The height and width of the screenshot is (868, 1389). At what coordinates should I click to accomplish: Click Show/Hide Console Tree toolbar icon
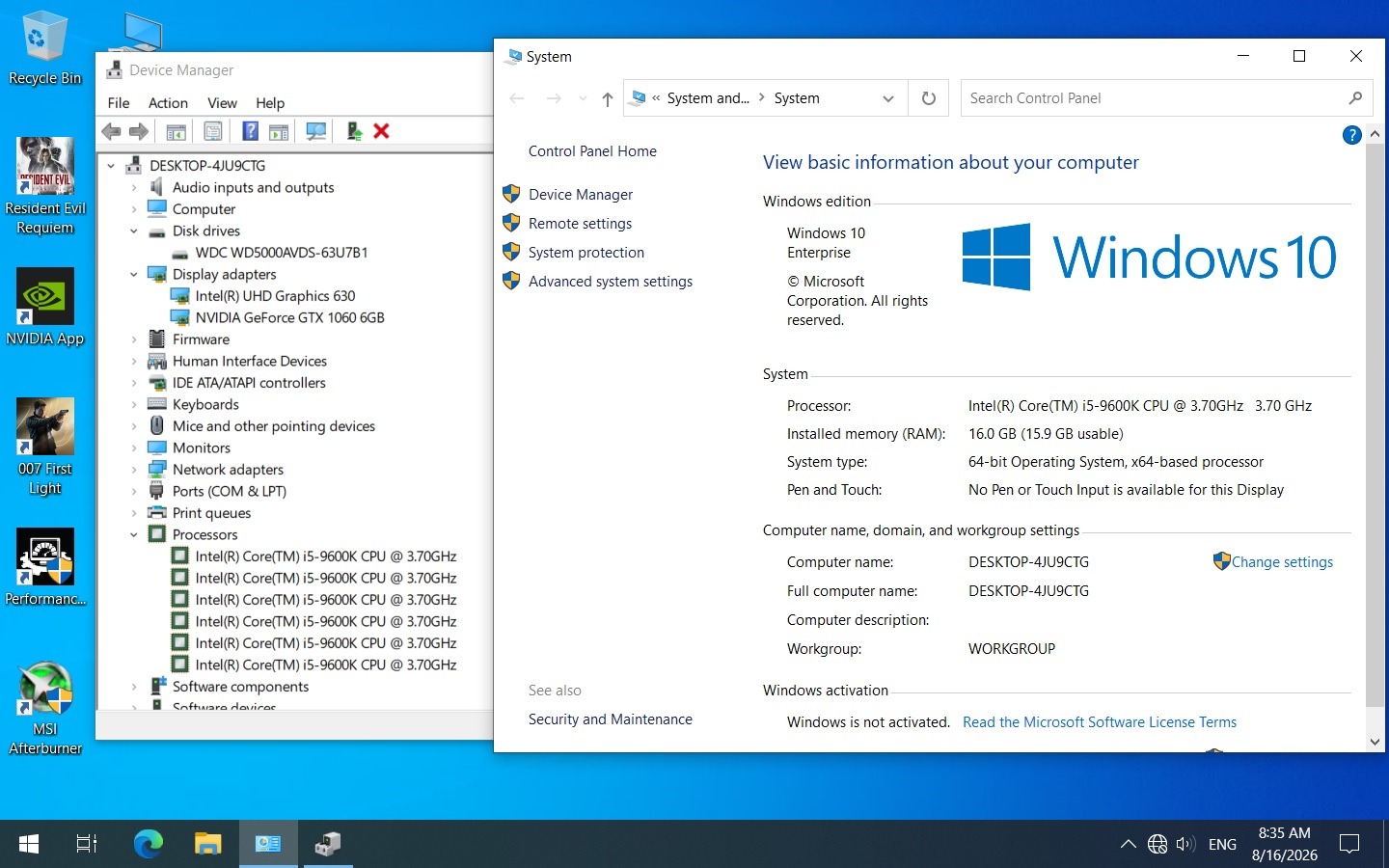tap(176, 131)
